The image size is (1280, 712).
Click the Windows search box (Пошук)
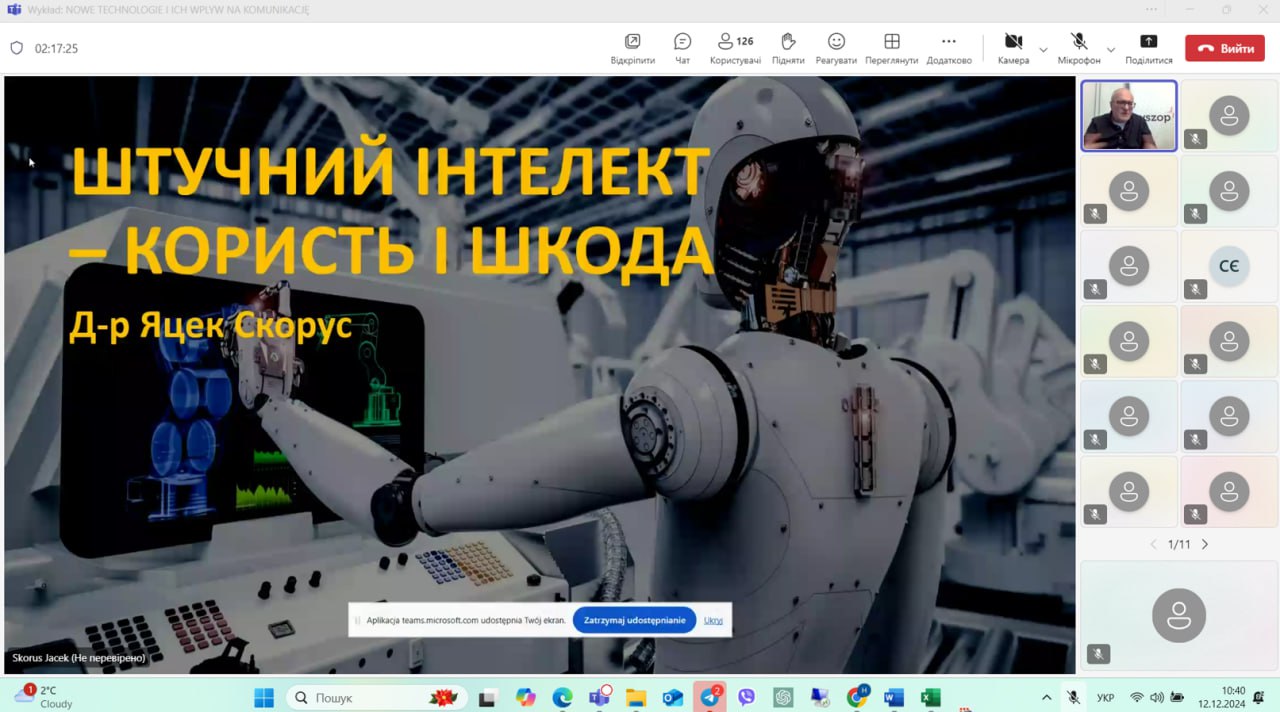point(377,697)
